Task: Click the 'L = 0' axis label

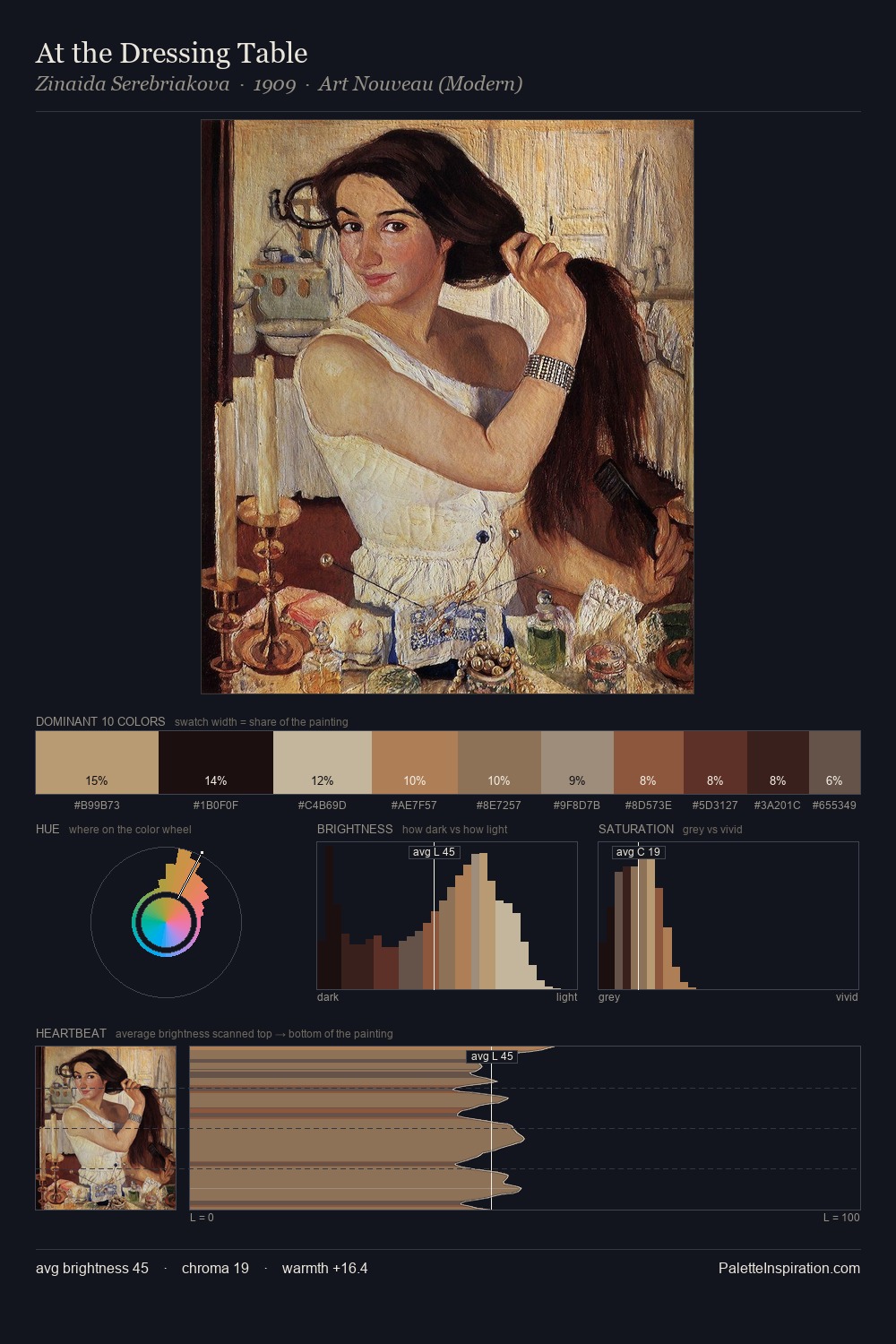Action: pyautogui.click(x=202, y=1218)
